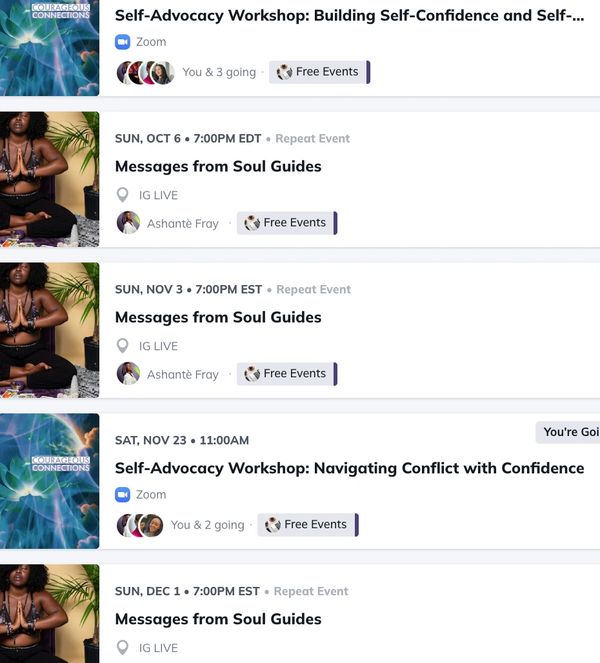Click Ashantè Fray's avatar in Nov 3 event
600x663 pixels.
(x=128, y=373)
